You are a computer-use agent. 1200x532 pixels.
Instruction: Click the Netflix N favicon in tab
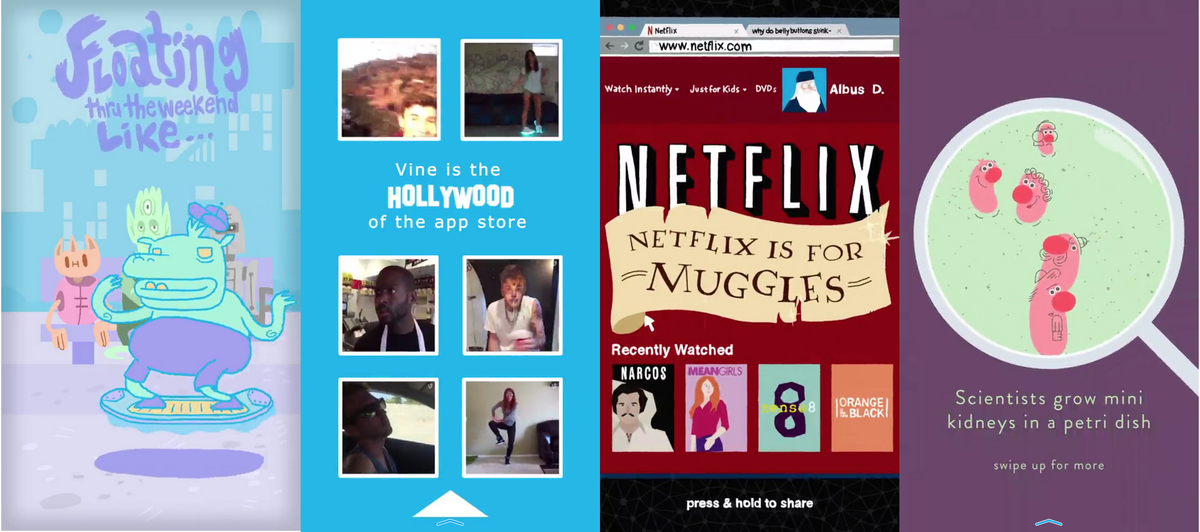click(651, 30)
